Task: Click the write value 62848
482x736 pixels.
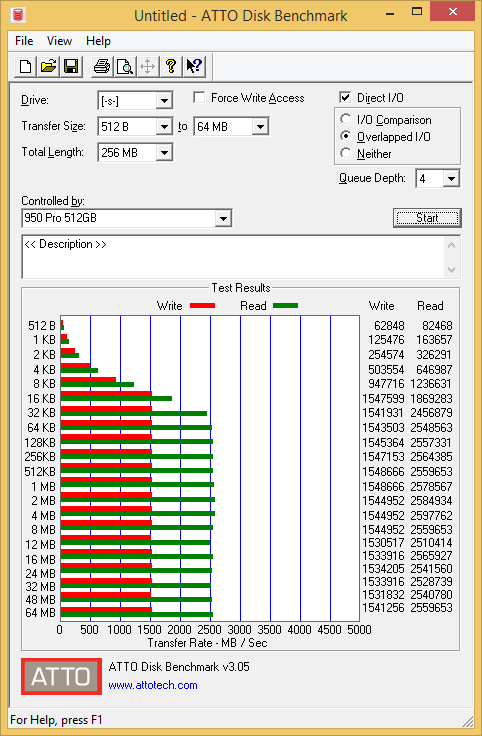Action: 390,326
